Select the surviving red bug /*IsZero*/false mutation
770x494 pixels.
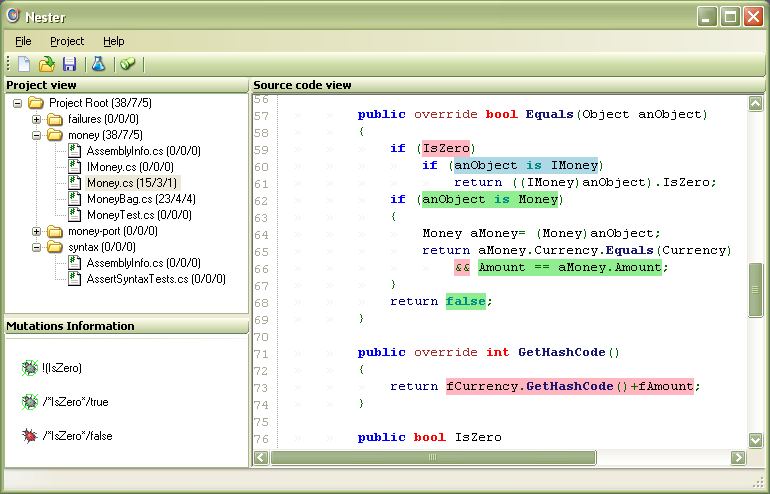click(30, 436)
